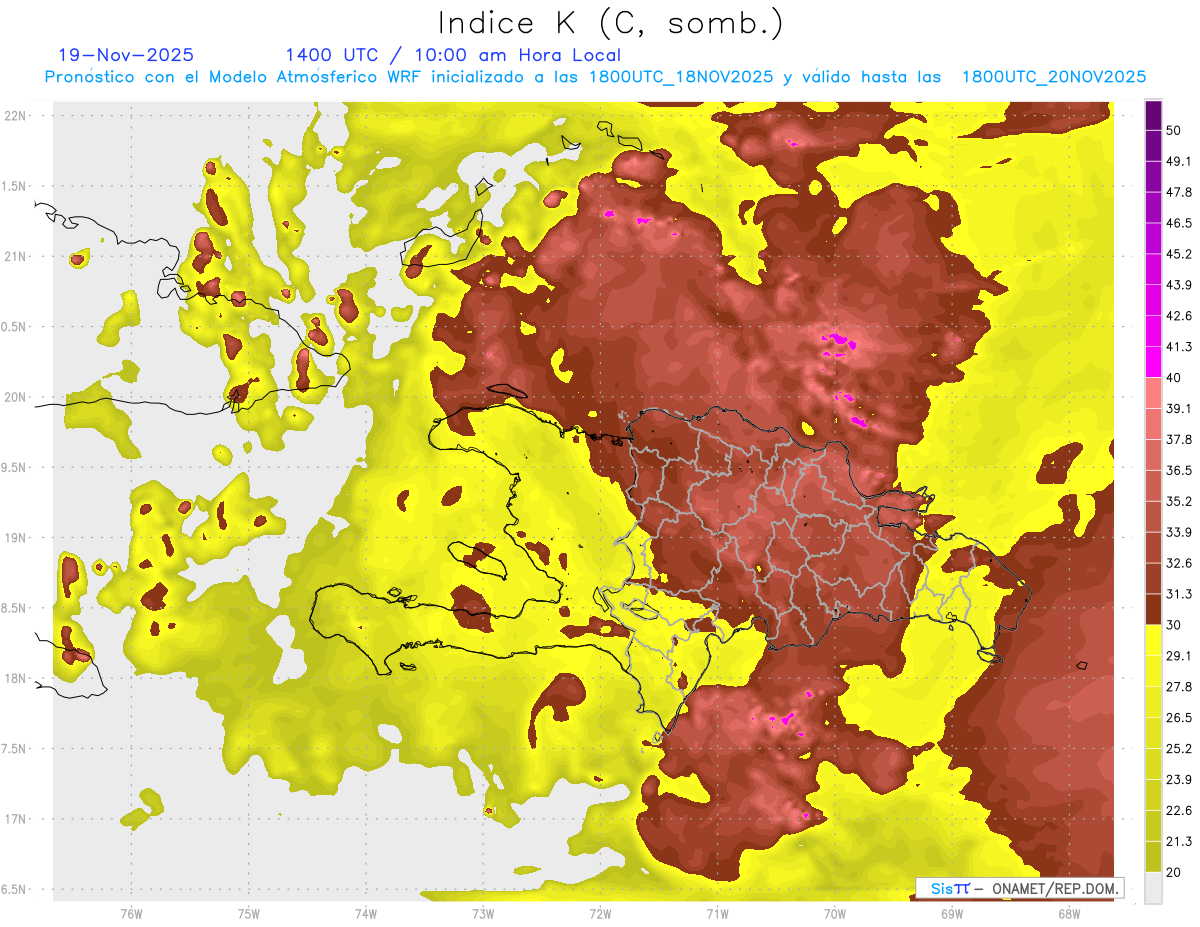Click colorbar value "42.6"
The width and height of the screenshot is (1200, 927).
1179,316
